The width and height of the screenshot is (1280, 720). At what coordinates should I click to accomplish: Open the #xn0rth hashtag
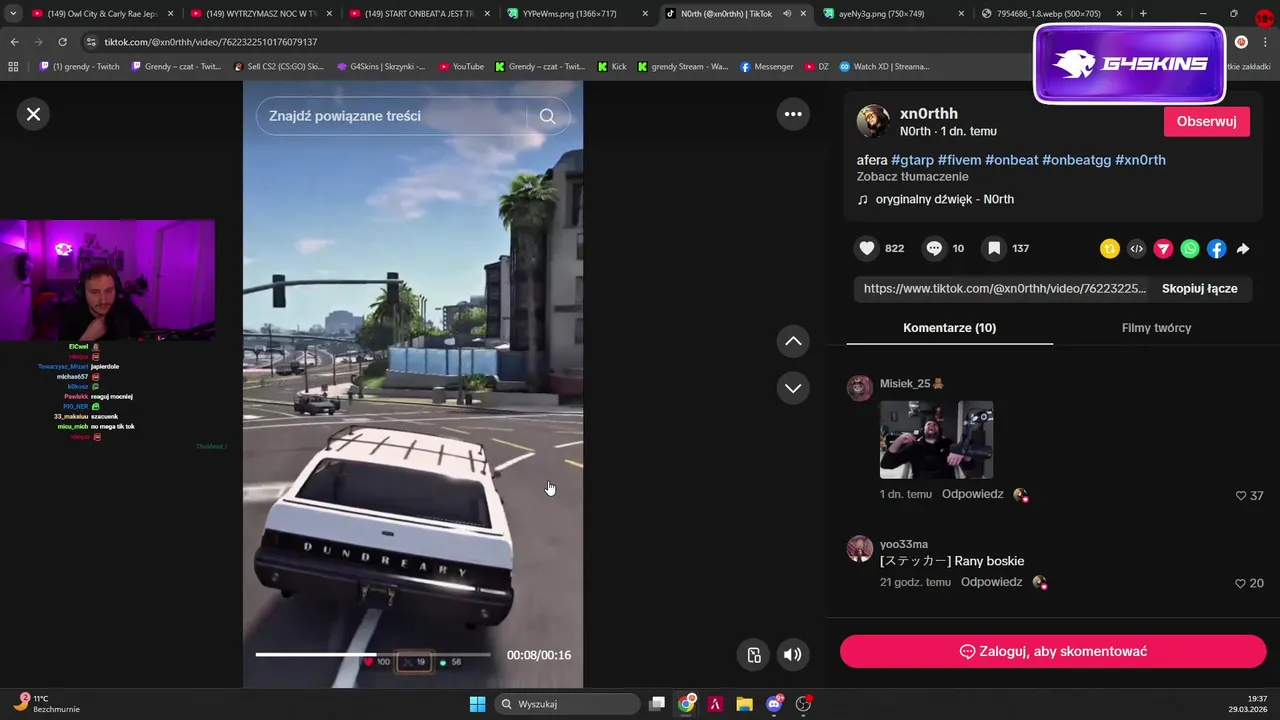1140,160
